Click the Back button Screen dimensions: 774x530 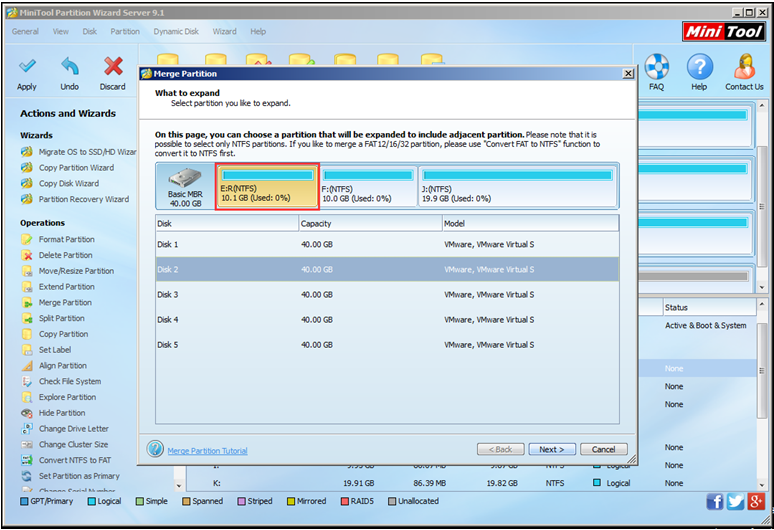(501, 450)
